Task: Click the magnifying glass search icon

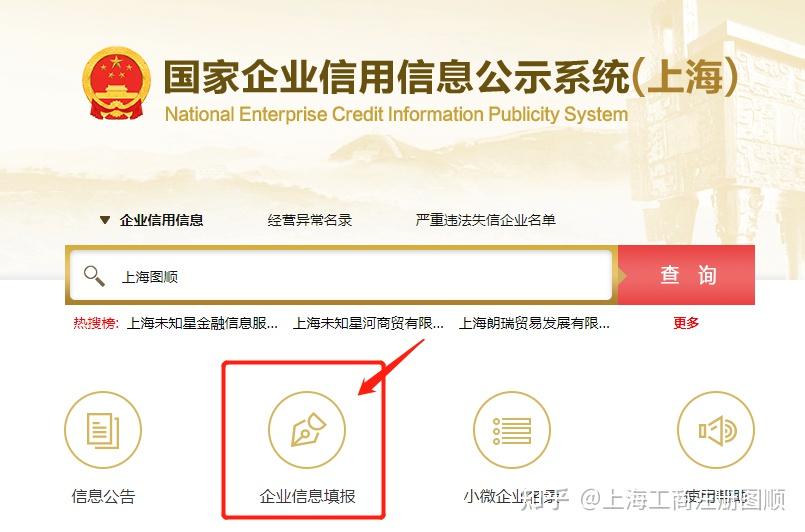Action: (94, 276)
